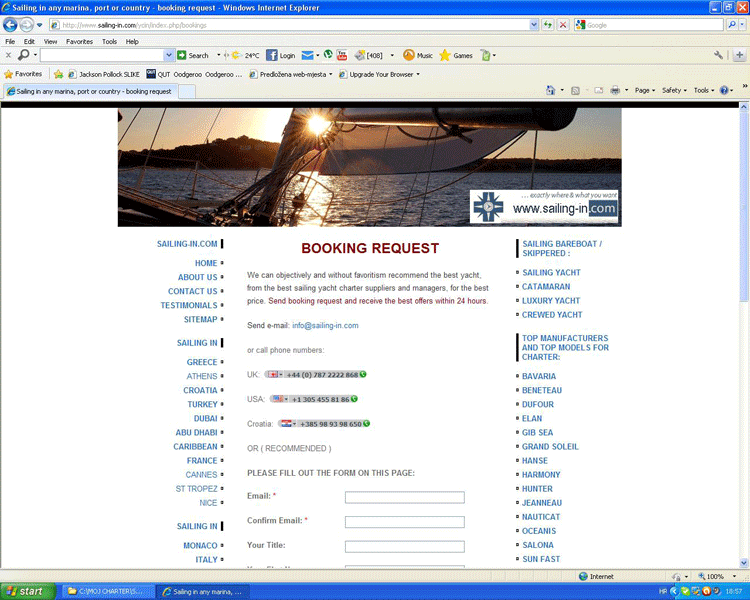
Task: Click the Email input field
Action: click(405, 498)
